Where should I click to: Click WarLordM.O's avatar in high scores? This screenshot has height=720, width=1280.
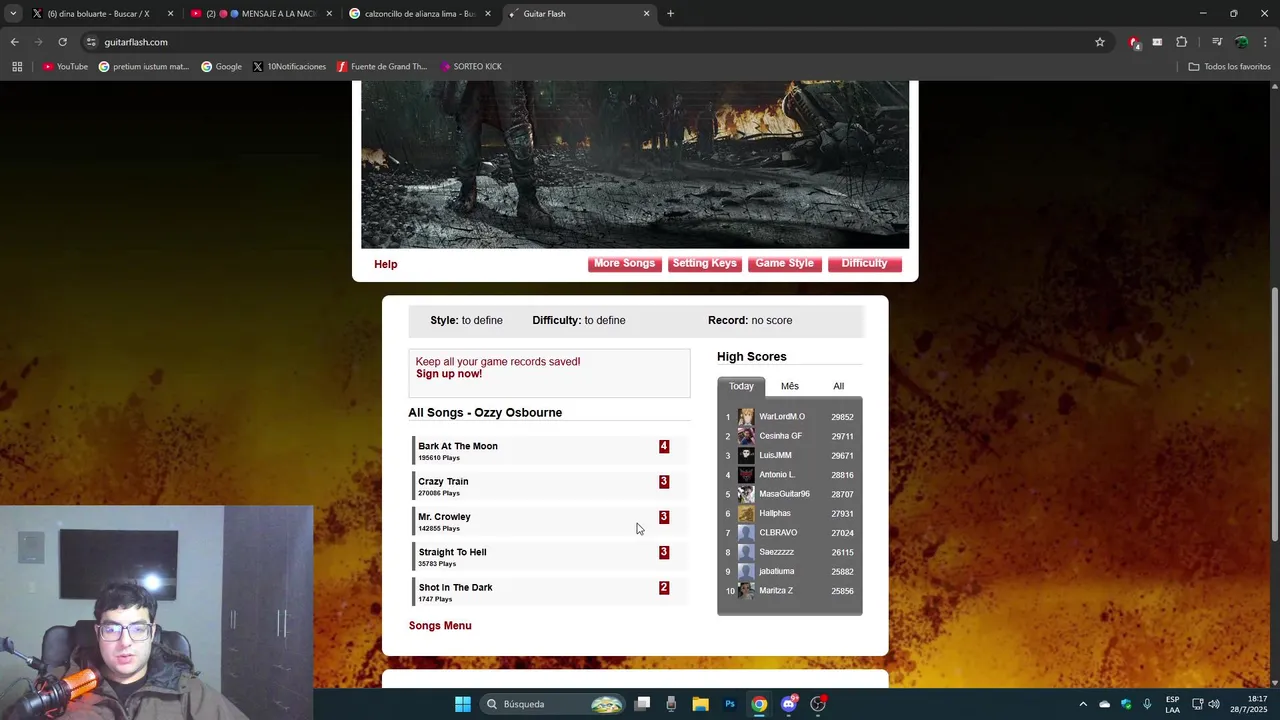coord(746,417)
